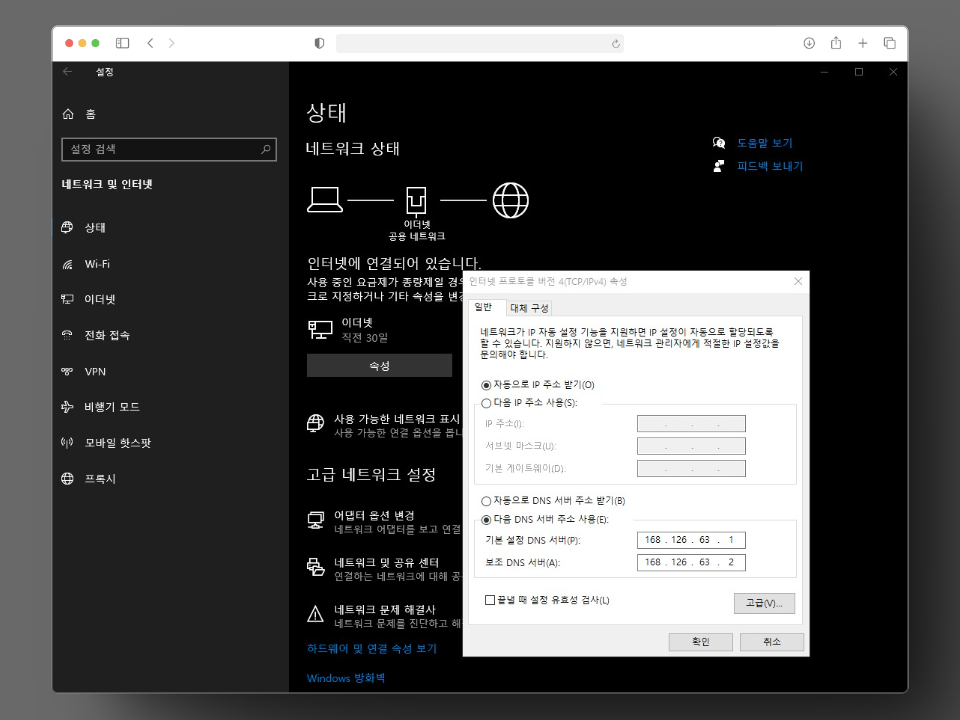The image size is (960, 720).
Task: Enable 끝낼 때 설정 유효성 검사 checkbox
Action: tap(490, 600)
